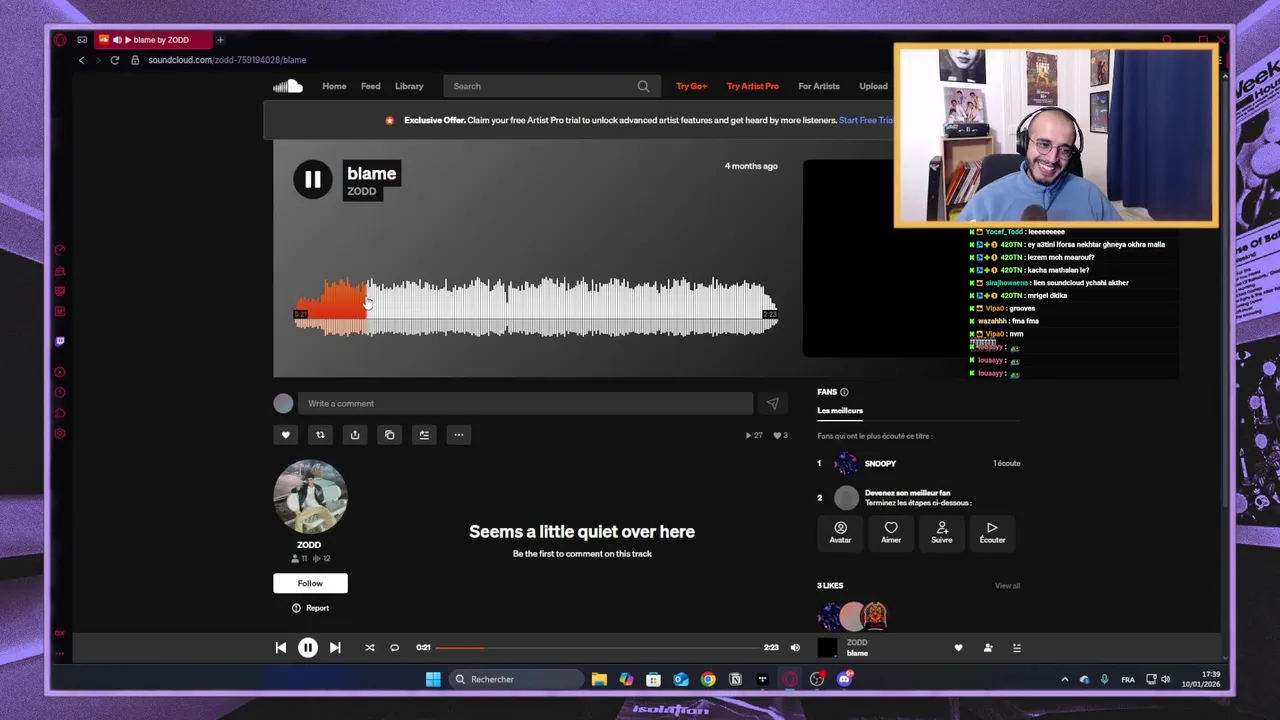The height and width of the screenshot is (720, 1280).
Task: Skip to next track in bottom player
Action: coord(335,648)
